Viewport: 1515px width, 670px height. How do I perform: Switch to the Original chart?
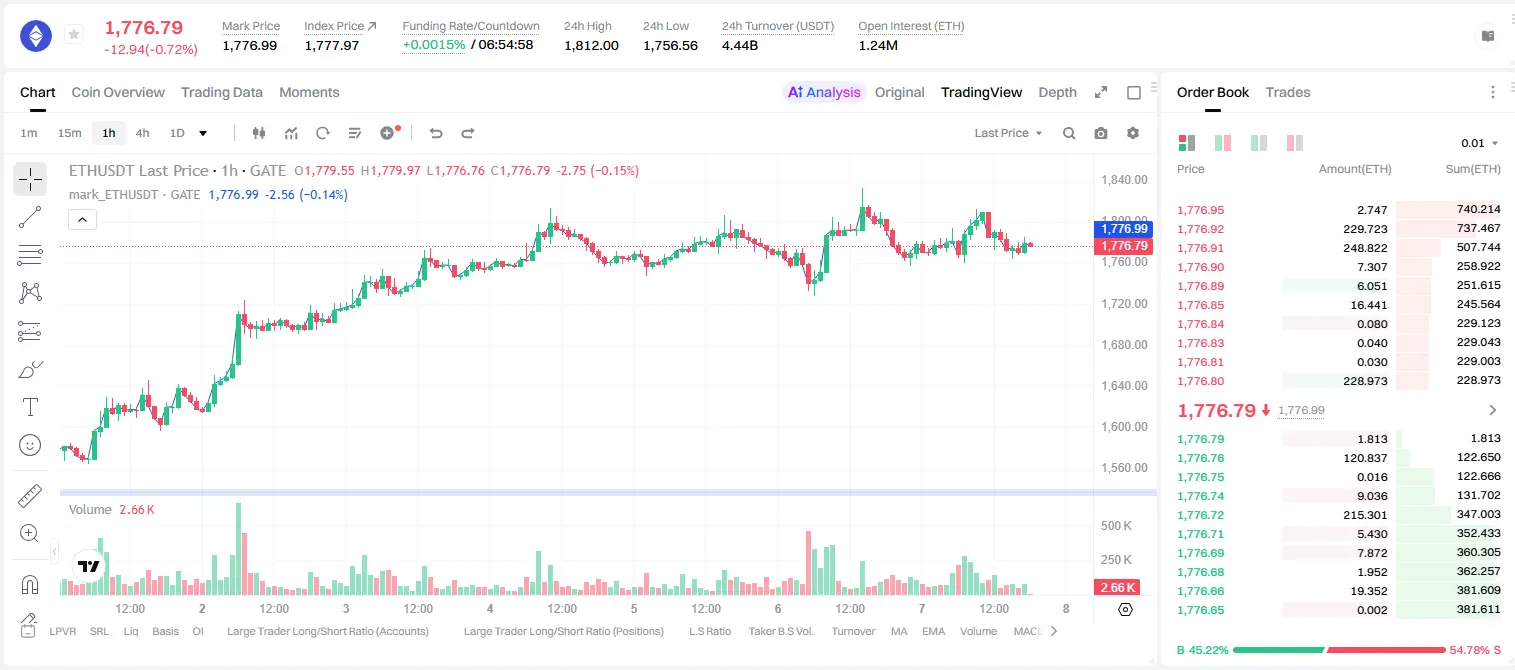pos(900,92)
